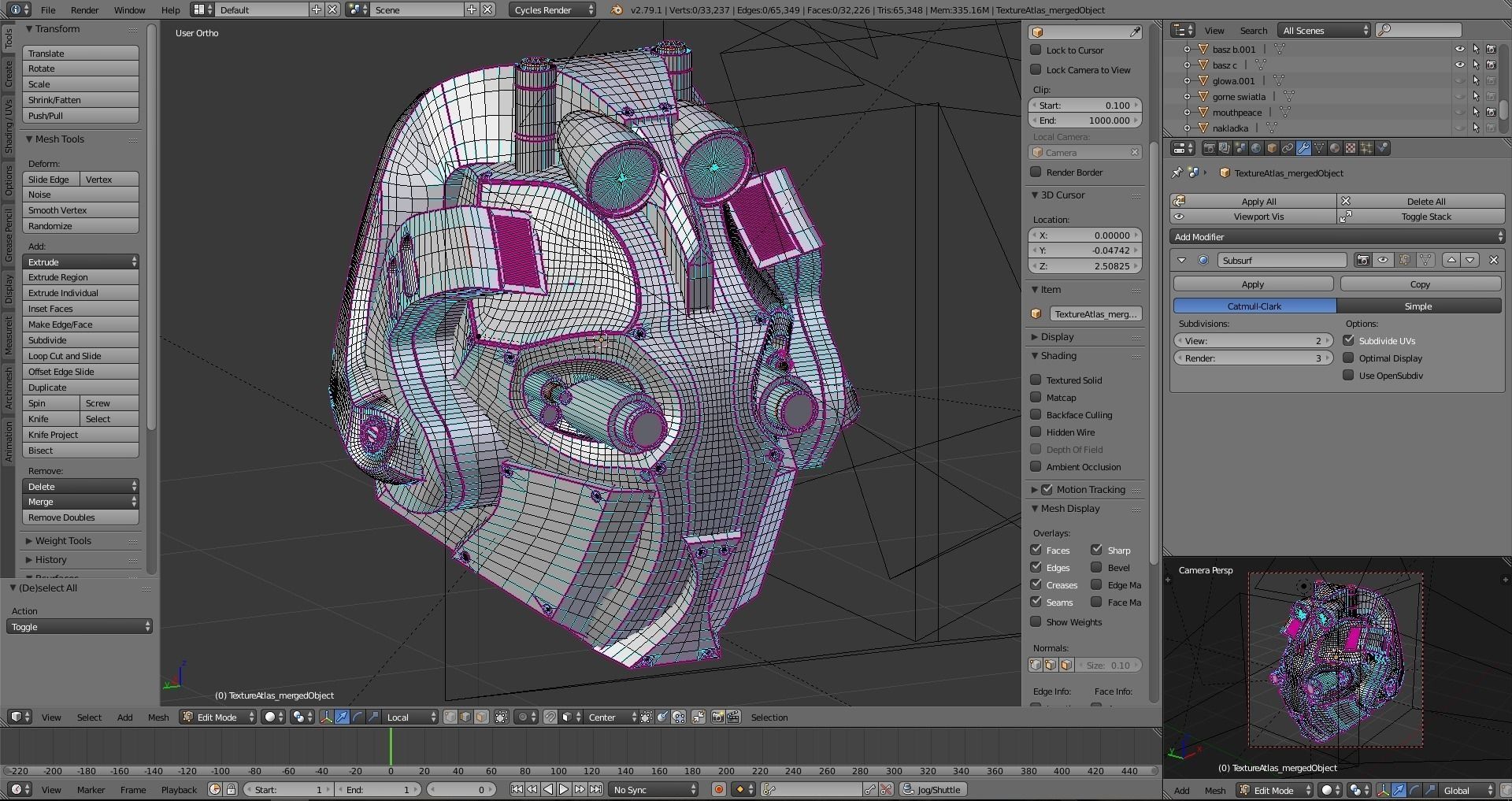The image size is (1512, 801).
Task: Enable Ambient Occlusion checkbox
Action: 1036,466
